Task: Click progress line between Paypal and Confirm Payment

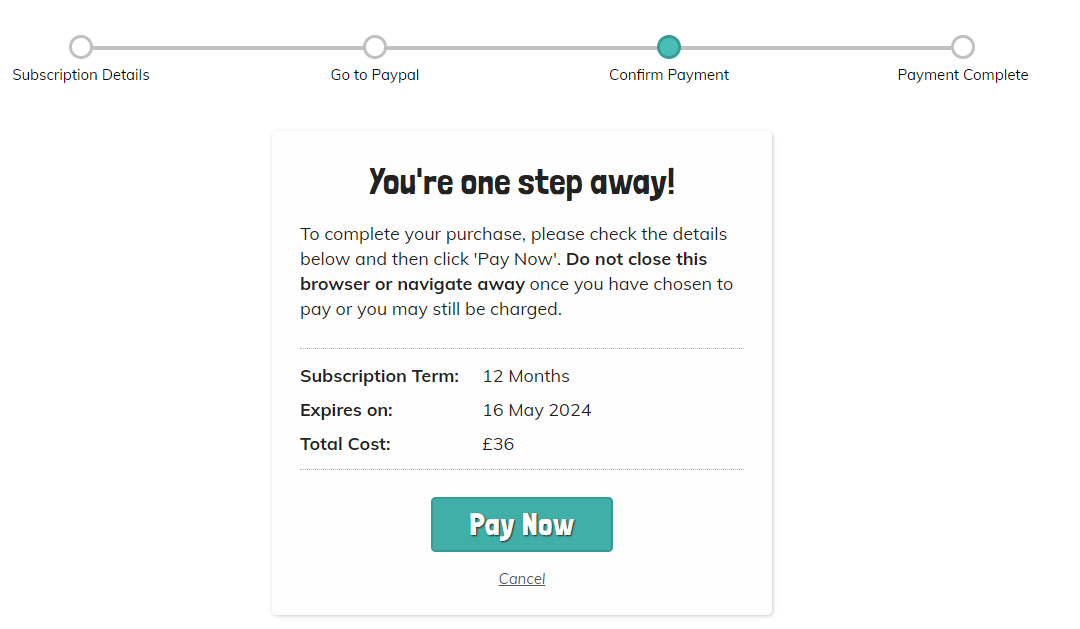Action: pos(522,47)
